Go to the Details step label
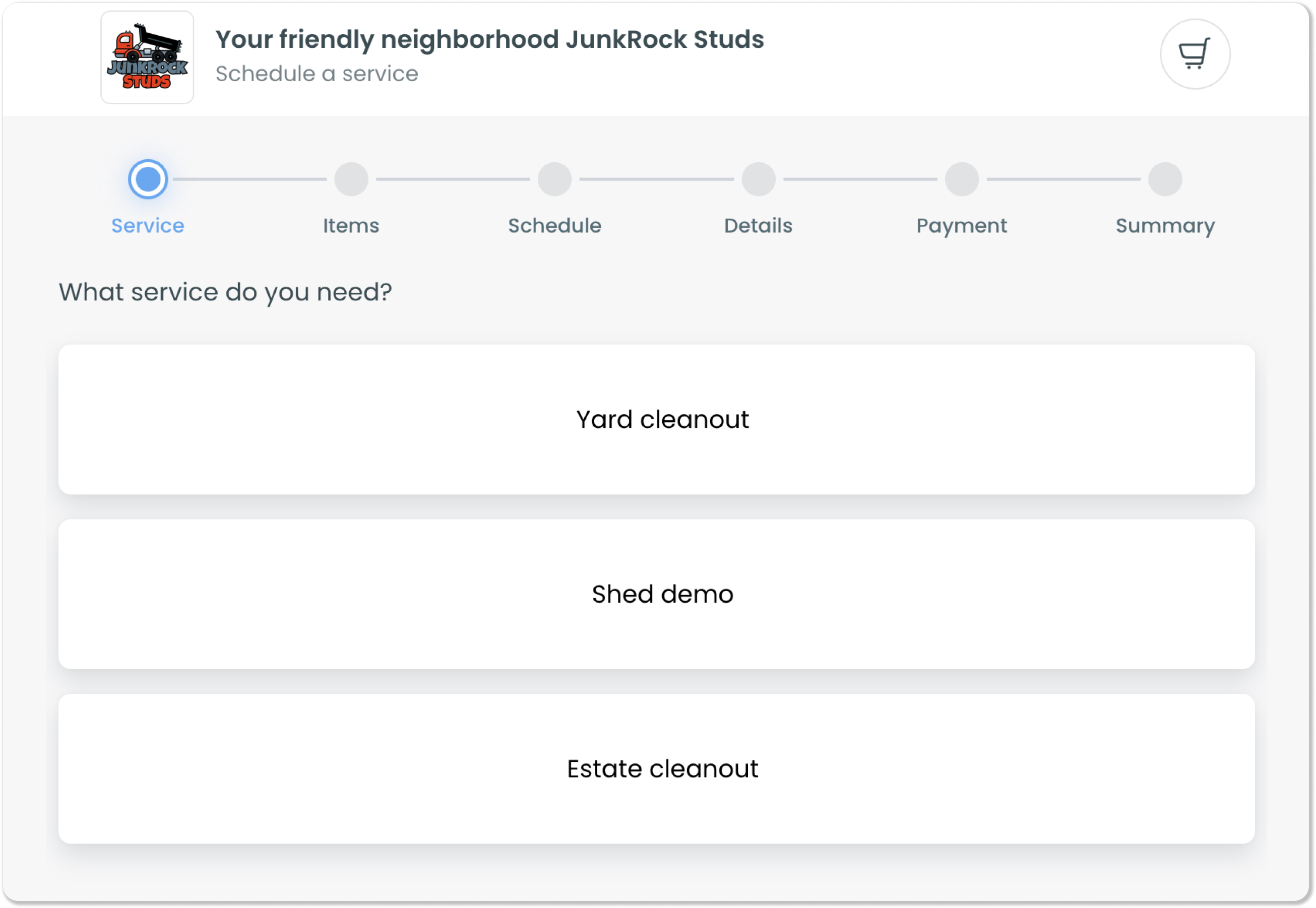Screen dimensions: 1316x908 pos(759,226)
